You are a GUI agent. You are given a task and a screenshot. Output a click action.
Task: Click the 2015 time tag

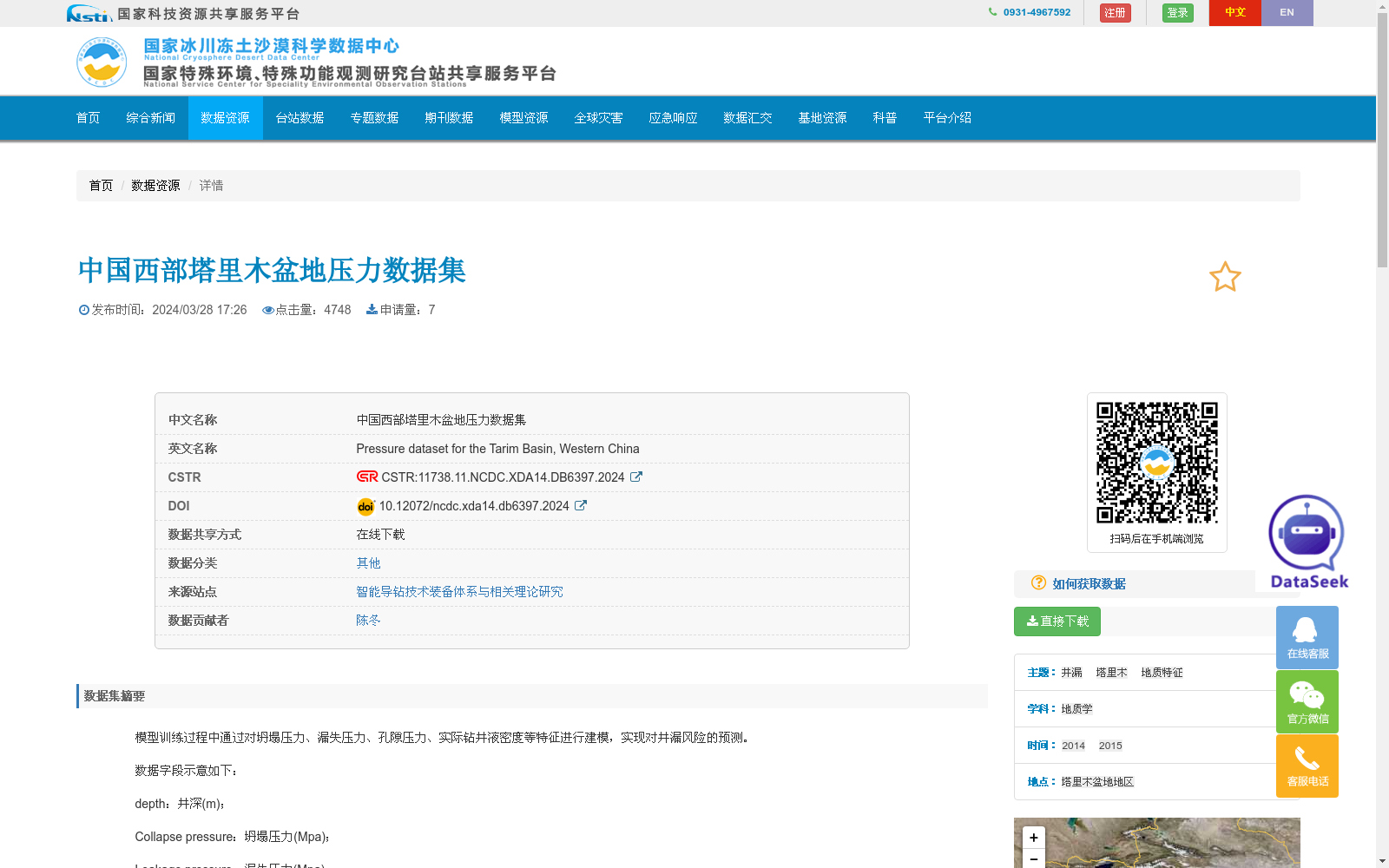click(x=1110, y=746)
